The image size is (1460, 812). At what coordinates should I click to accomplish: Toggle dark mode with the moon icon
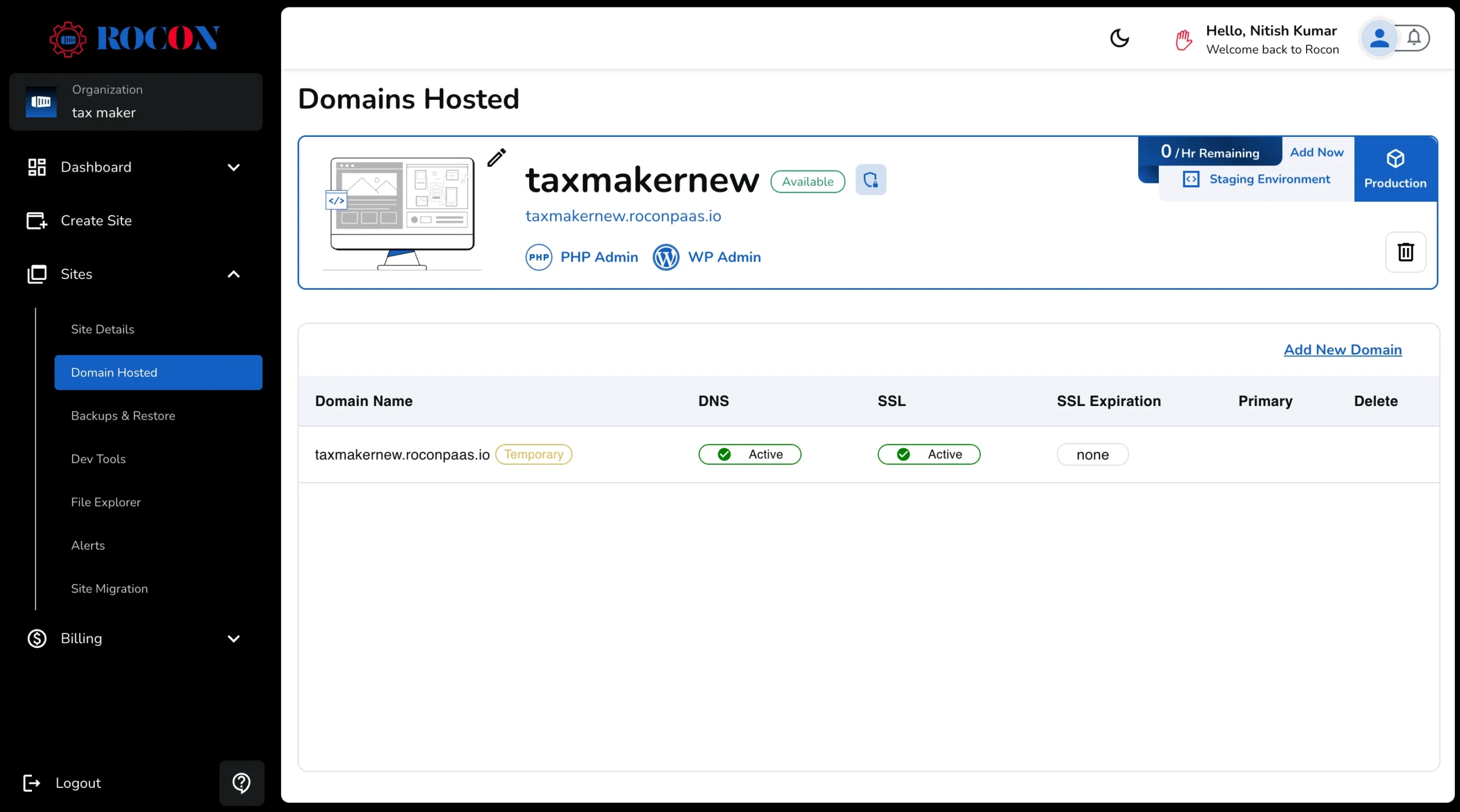pyautogui.click(x=1118, y=38)
